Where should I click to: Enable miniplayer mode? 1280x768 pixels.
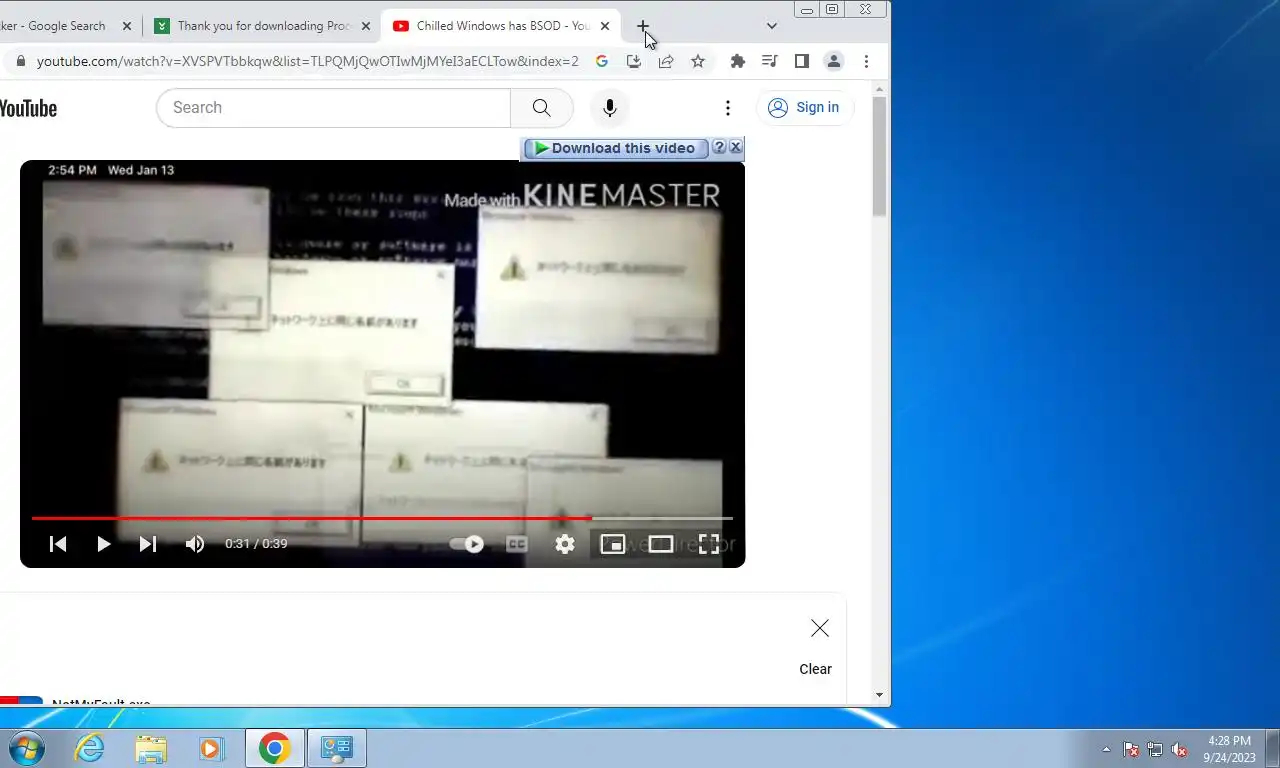tap(613, 544)
